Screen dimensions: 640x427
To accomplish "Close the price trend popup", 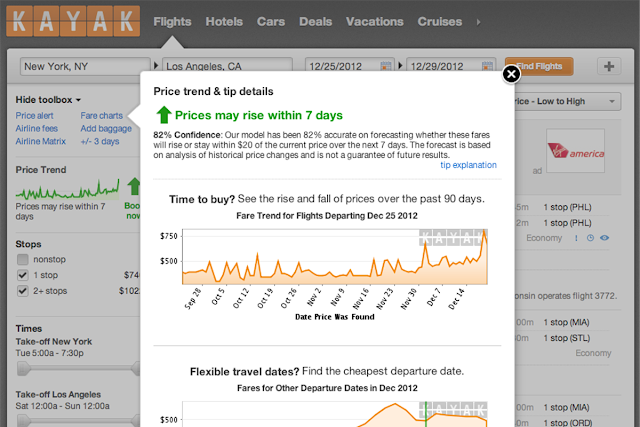I will [510, 74].
